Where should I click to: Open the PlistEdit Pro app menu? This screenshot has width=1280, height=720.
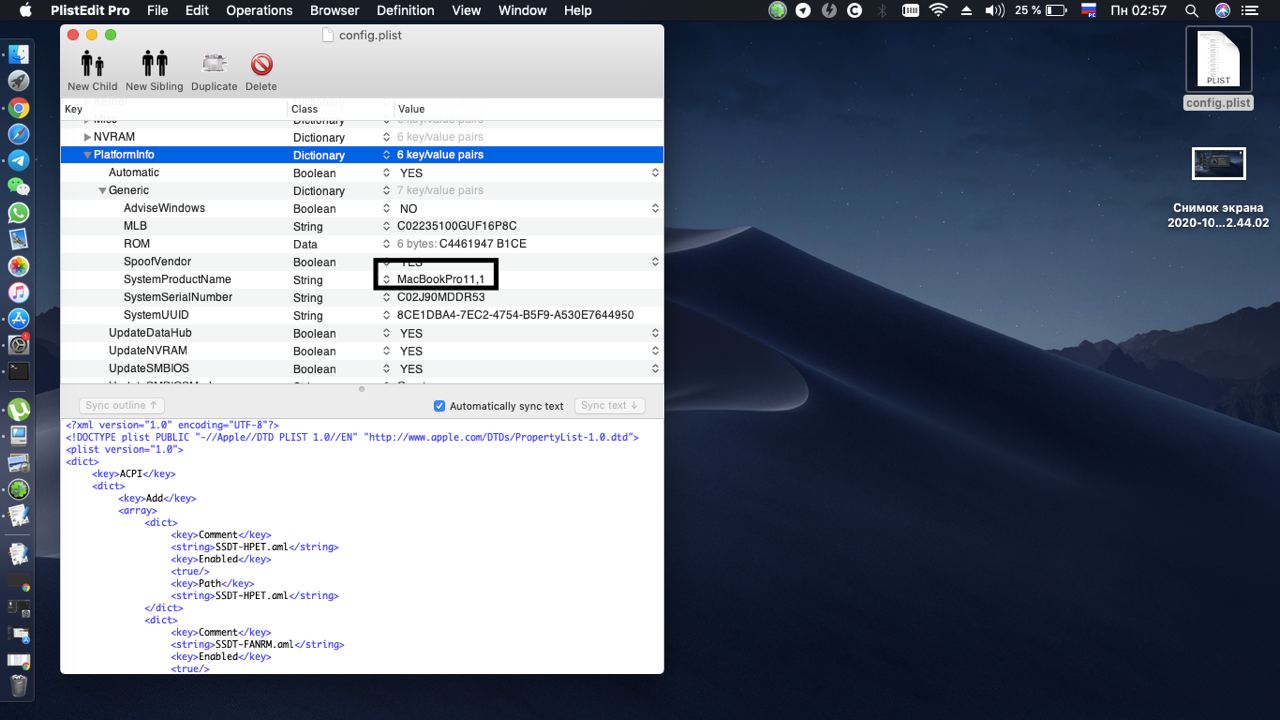[90, 10]
